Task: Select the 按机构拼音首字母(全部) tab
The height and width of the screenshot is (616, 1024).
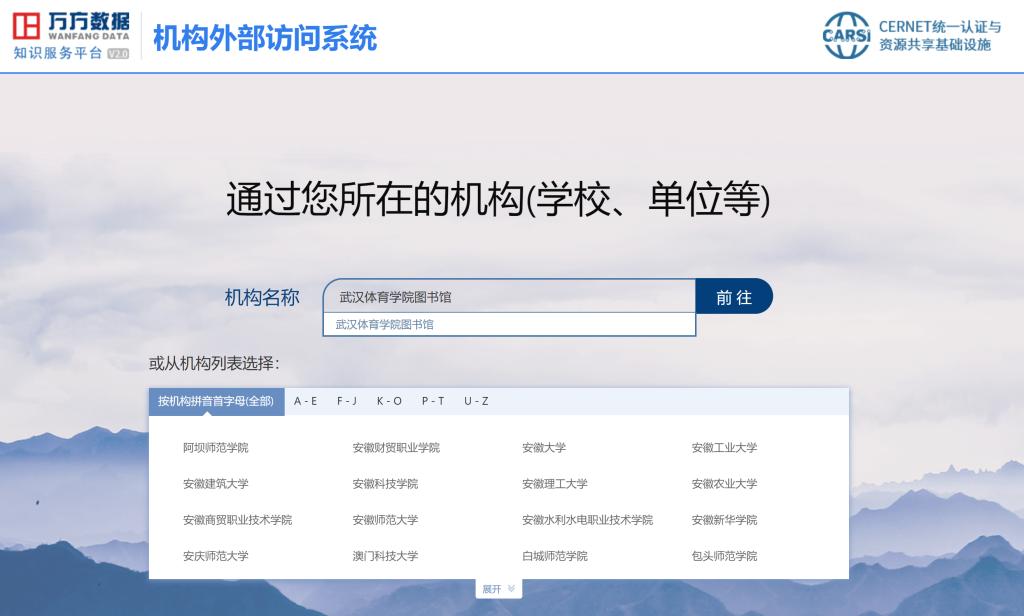Action: [x=216, y=401]
